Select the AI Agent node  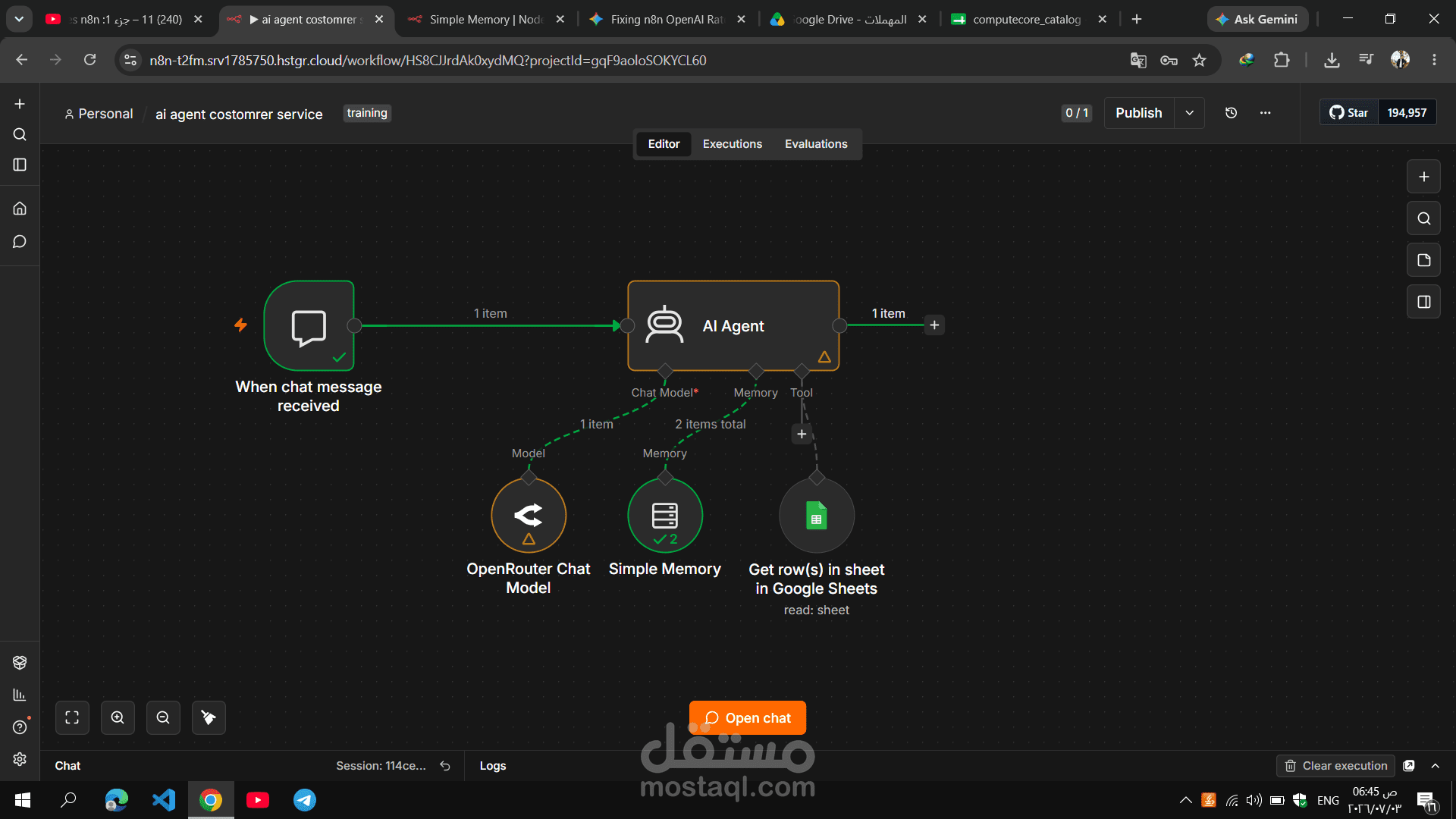[733, 326]
